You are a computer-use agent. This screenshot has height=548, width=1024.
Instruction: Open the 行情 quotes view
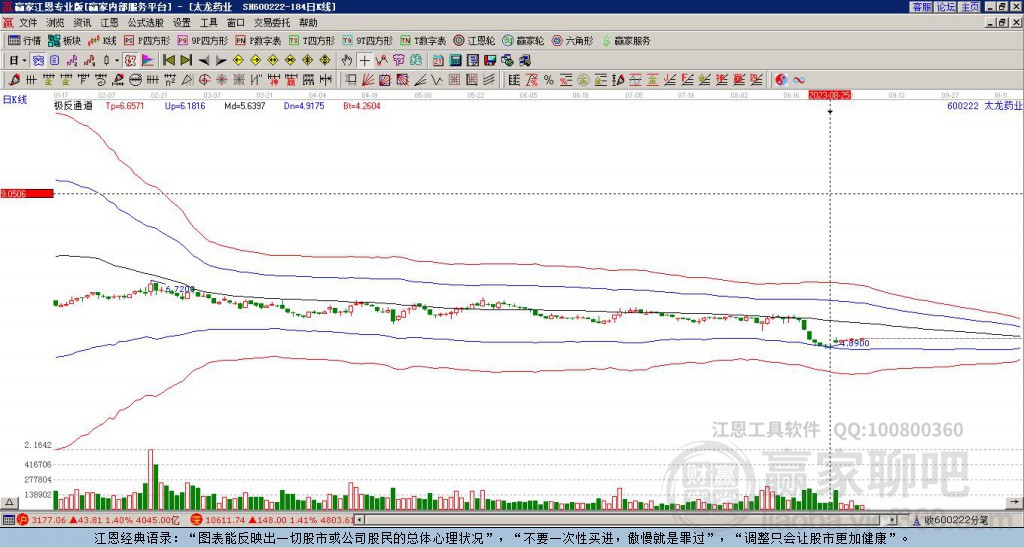click(25, 41)
